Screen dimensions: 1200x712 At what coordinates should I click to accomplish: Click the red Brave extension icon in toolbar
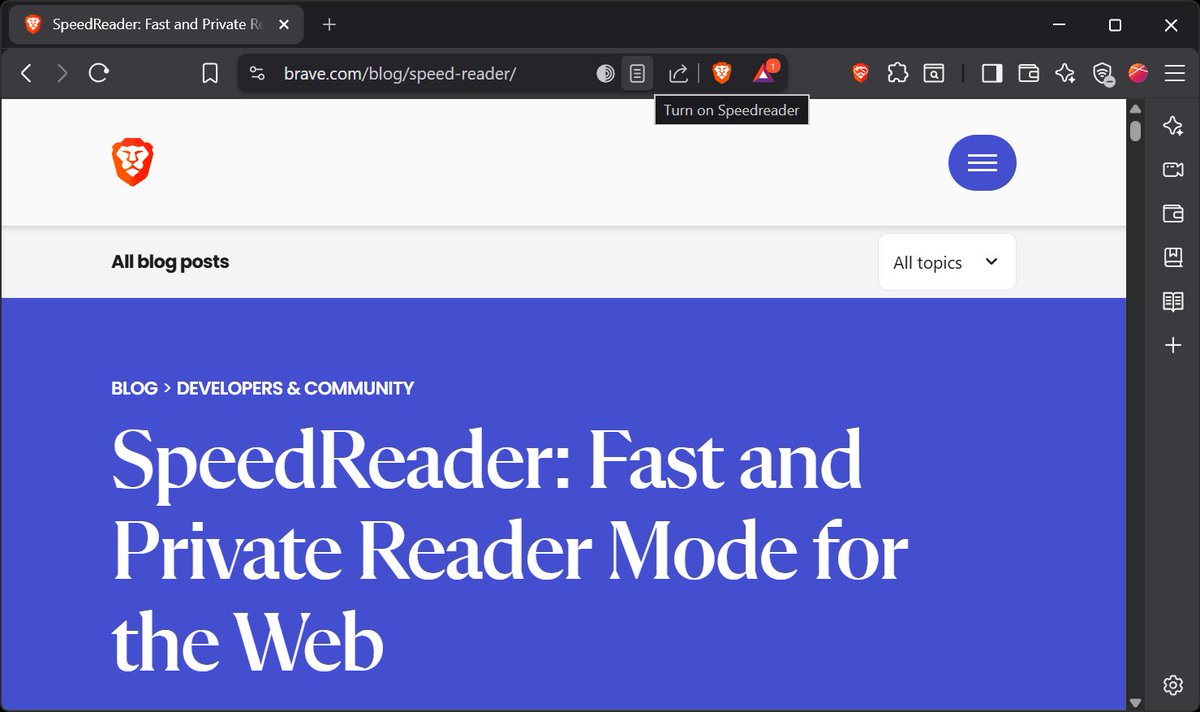861,73
